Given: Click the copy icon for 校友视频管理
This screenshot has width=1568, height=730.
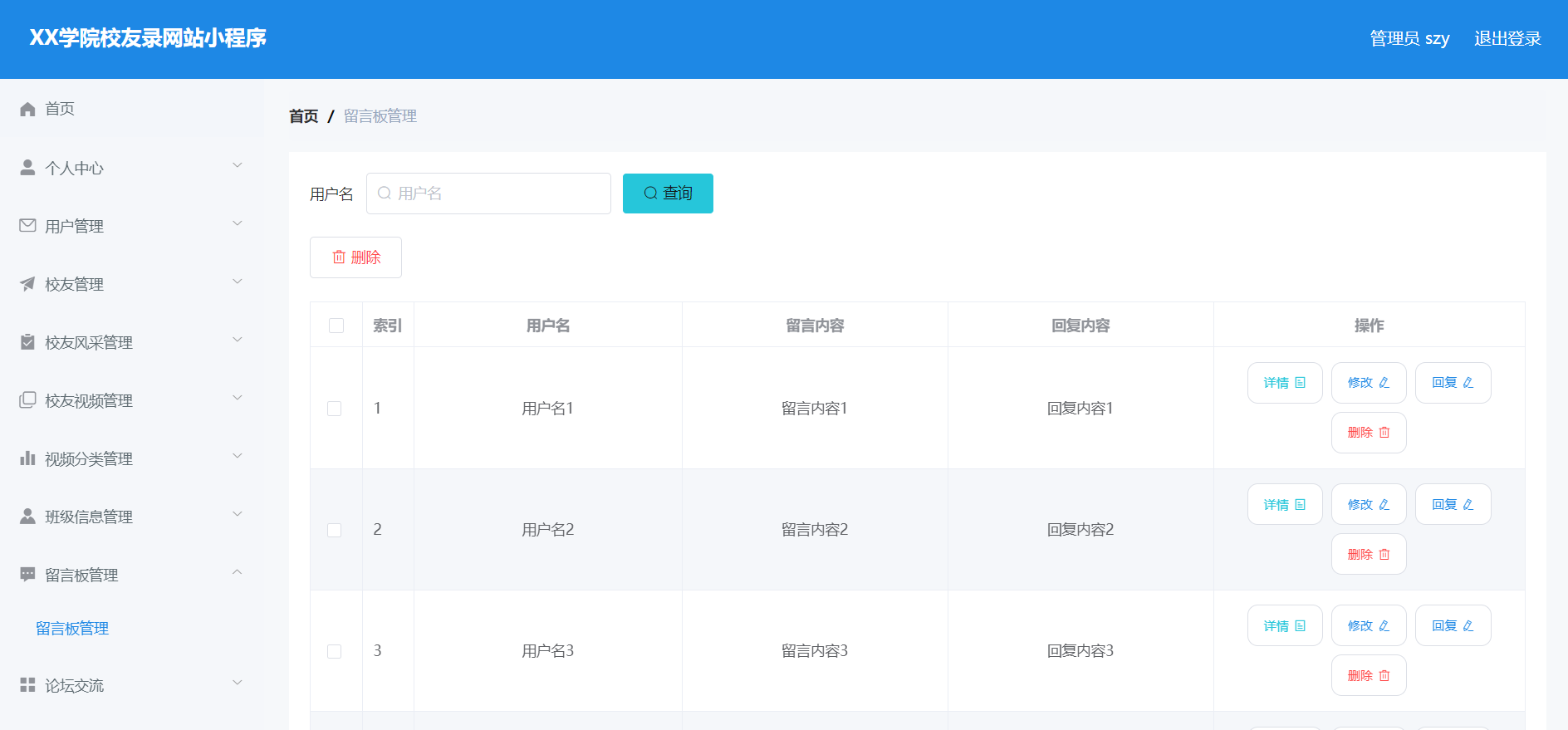Looking at the screenshot, I should click(27, 400).
